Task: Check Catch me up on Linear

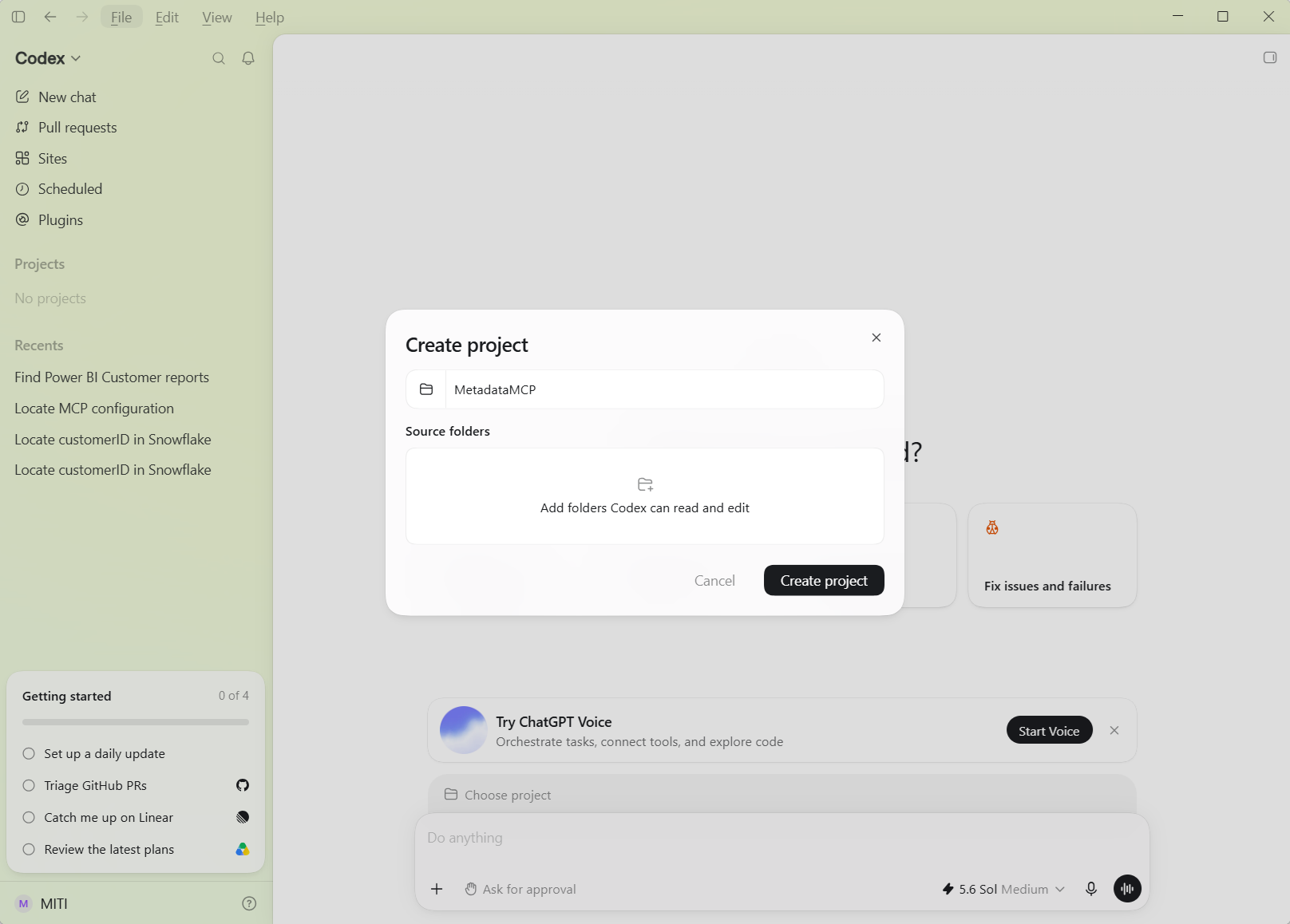Action: click(29, 817)
